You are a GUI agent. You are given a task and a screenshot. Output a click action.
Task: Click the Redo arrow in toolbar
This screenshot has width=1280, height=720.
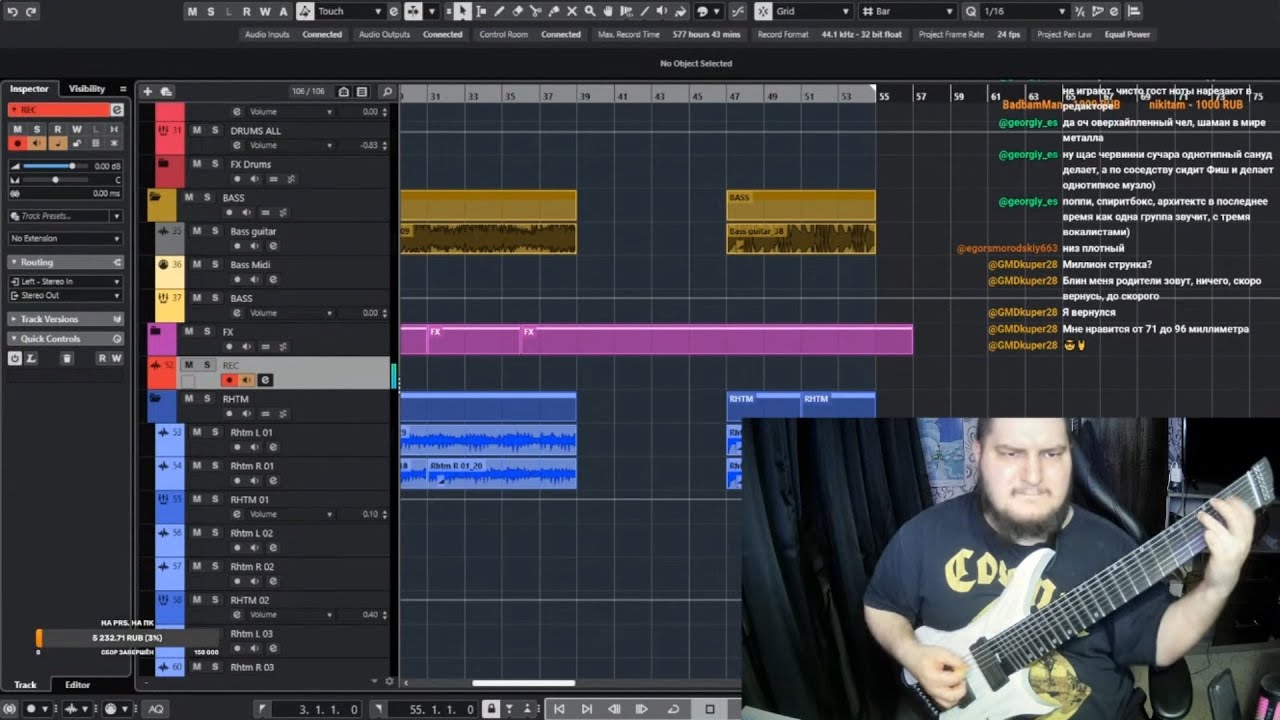31,11
